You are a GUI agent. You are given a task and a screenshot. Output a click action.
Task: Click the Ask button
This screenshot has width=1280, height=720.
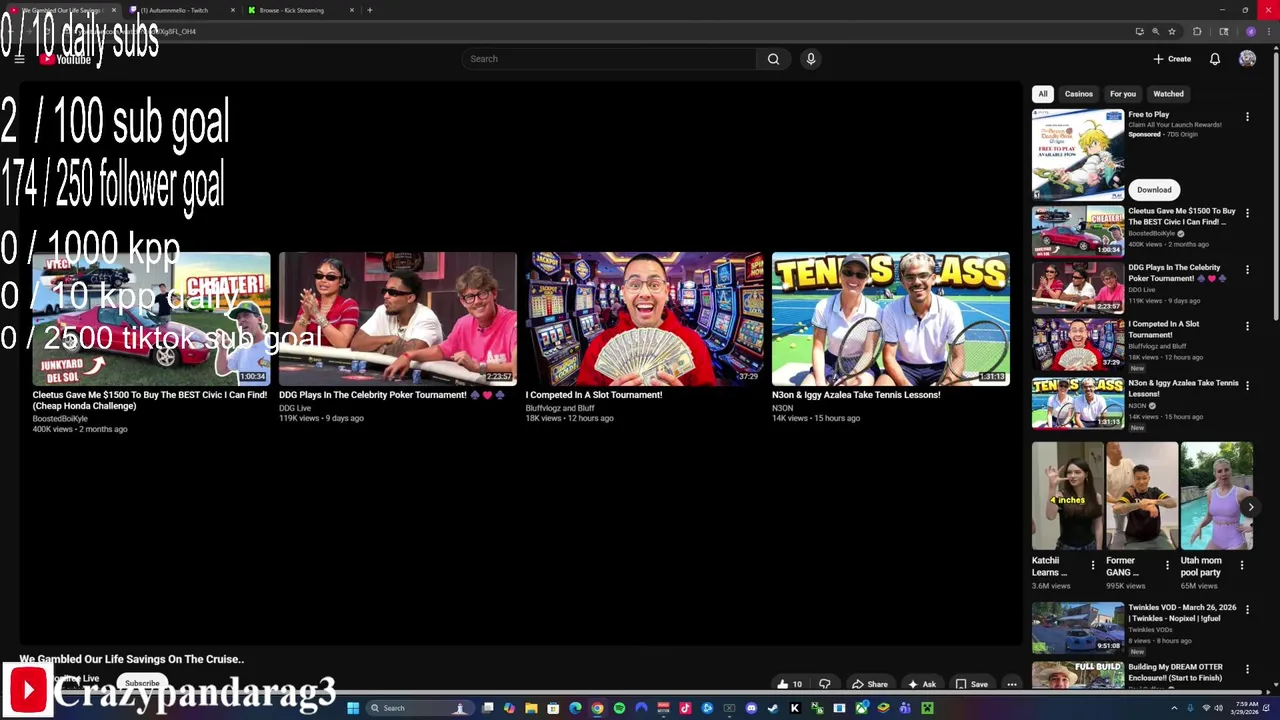click(921, 684)
